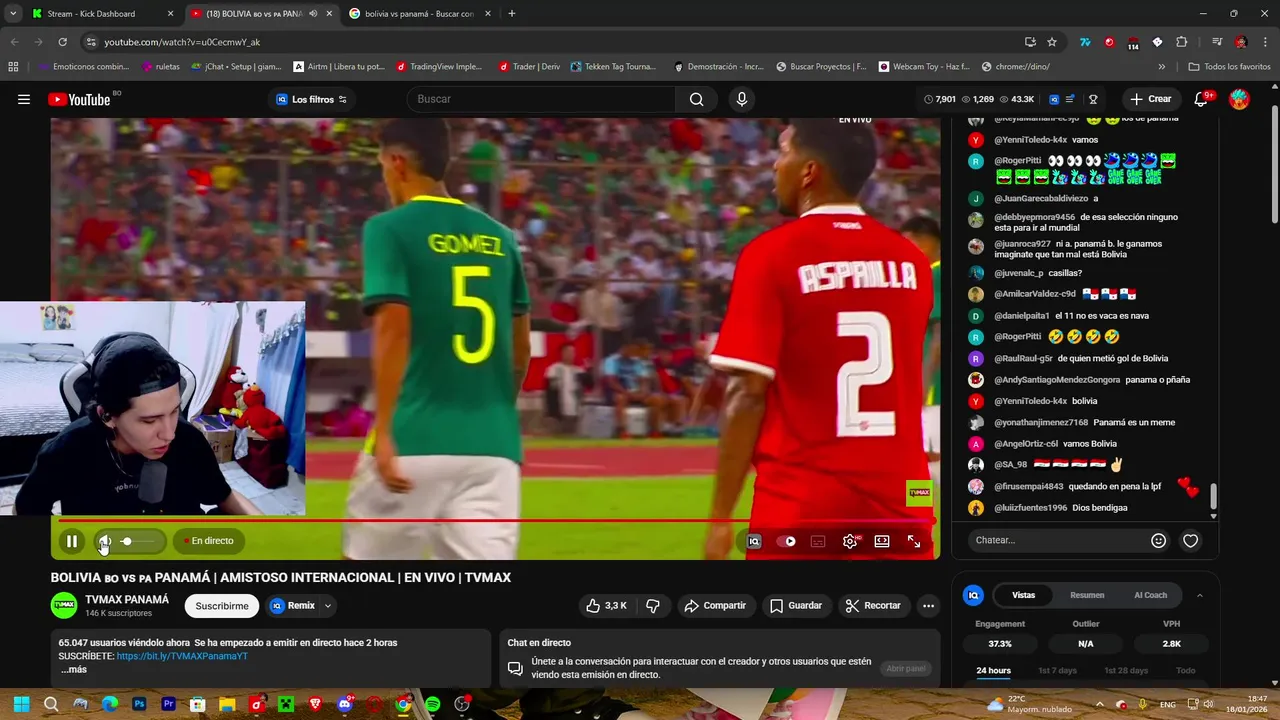Click the vidIQ playlist icon in header
The width and height of the screenshot is (1280, 720).
(1070, 99)
